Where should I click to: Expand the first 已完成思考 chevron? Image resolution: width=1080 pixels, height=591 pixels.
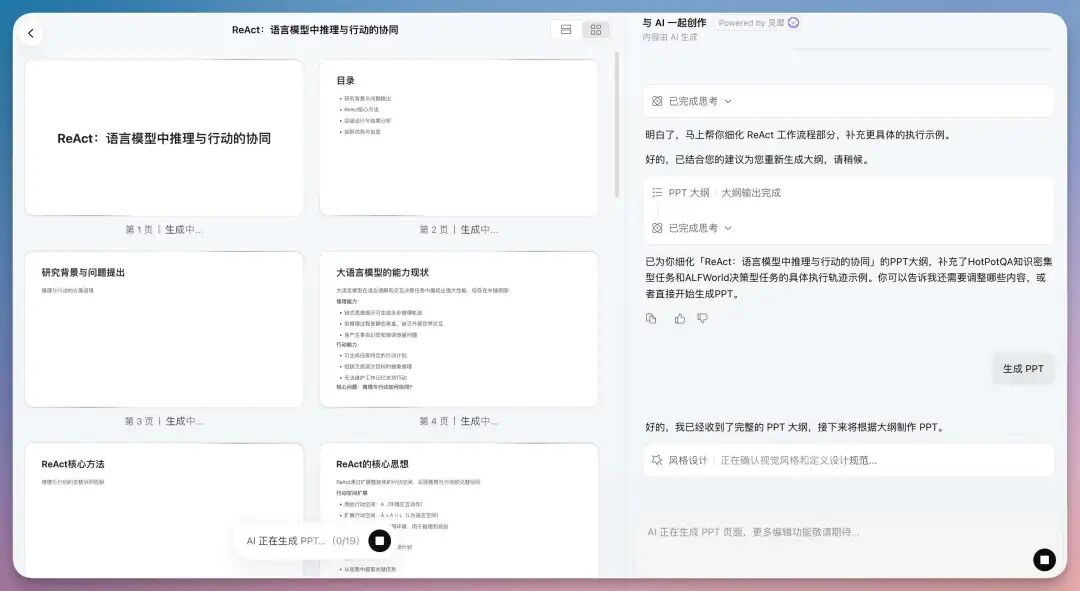click(x=728, y=101)
